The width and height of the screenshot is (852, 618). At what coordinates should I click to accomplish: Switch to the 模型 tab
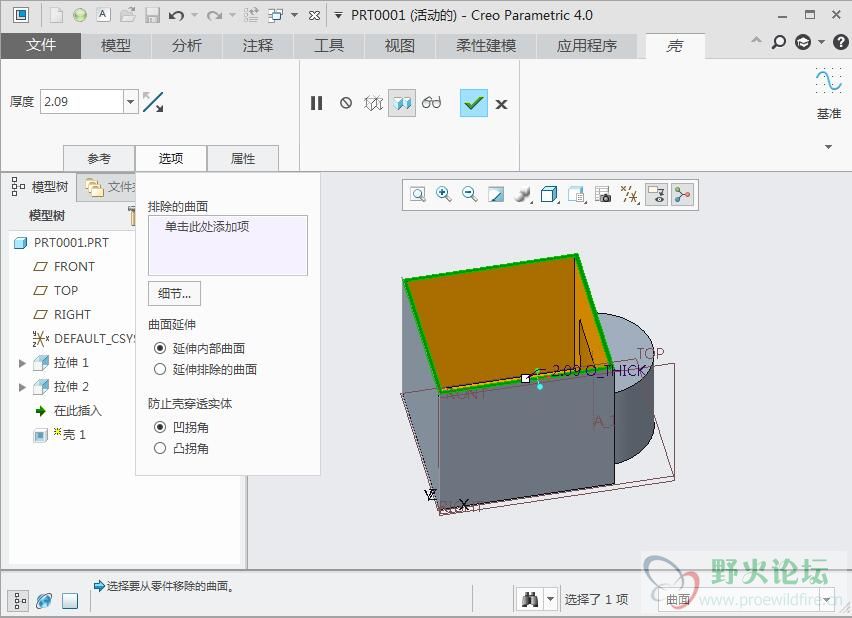click(116, 46)
